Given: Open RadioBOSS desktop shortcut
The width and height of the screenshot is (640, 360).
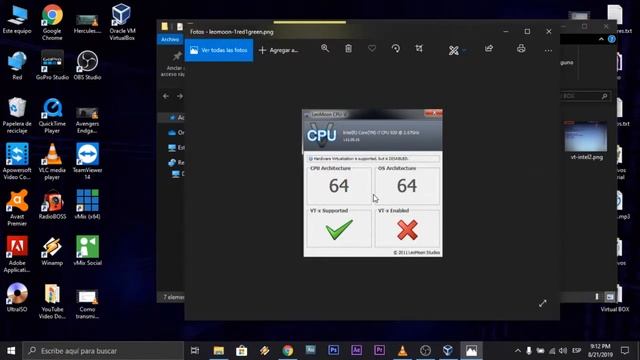Looking at the screenshot, I should (x=52, y=205).
